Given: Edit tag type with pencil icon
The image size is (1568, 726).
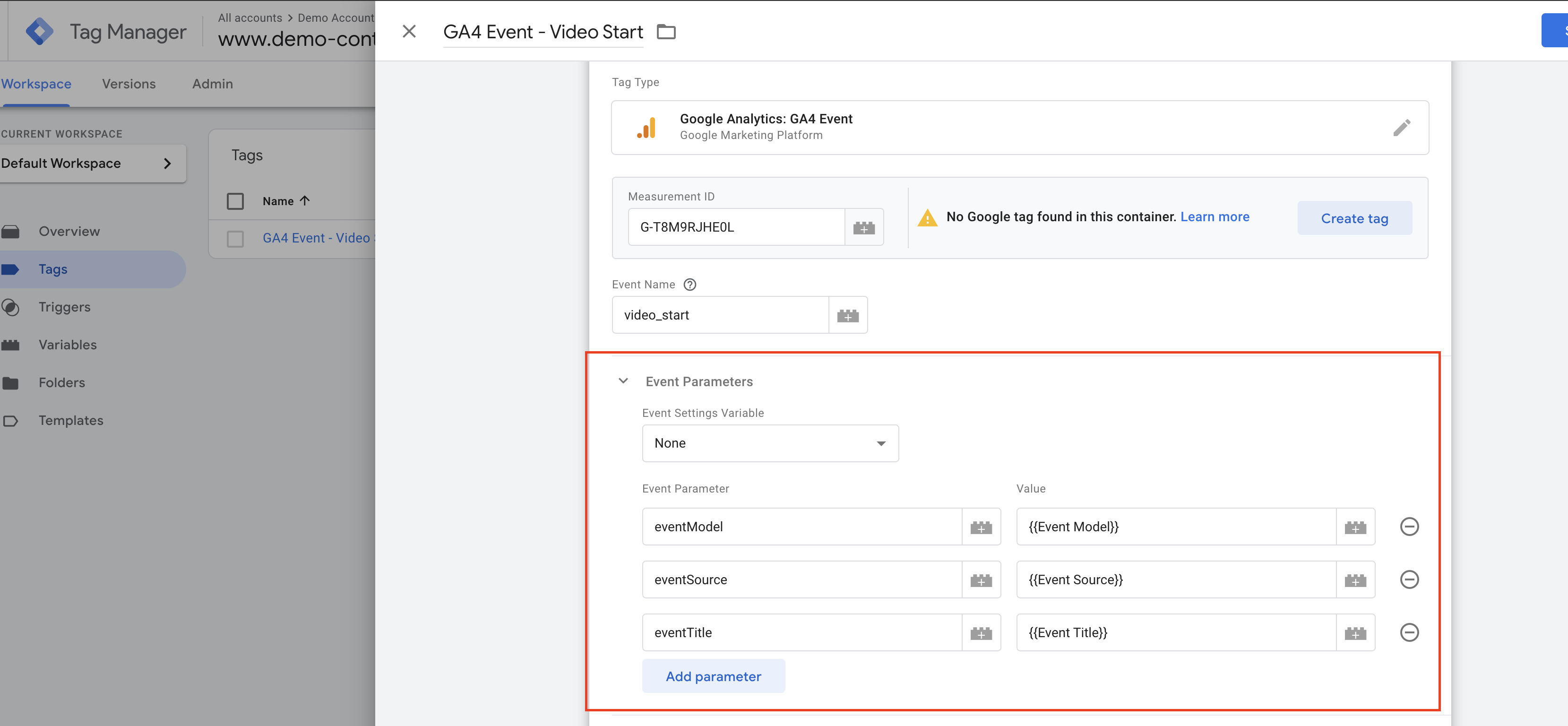Looking at the screenshot, I should (x=1402, y=128).
